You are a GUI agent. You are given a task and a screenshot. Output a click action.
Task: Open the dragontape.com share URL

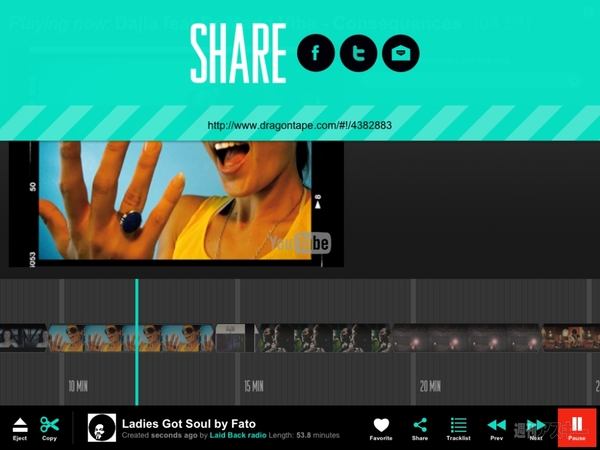[x=300, y=126]
